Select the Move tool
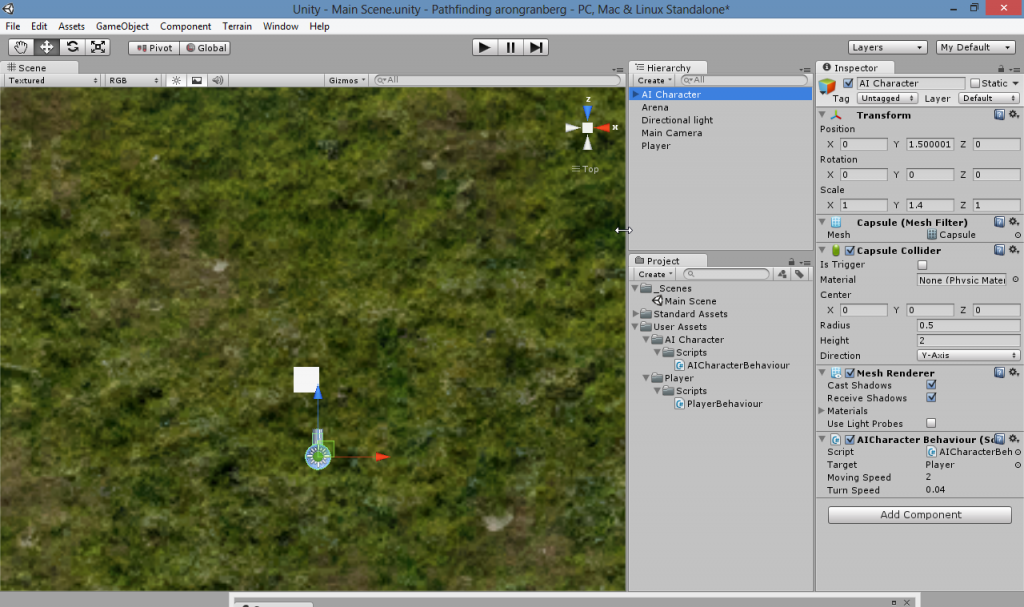This screenshot has height=607, width=1024. point(47,47)
